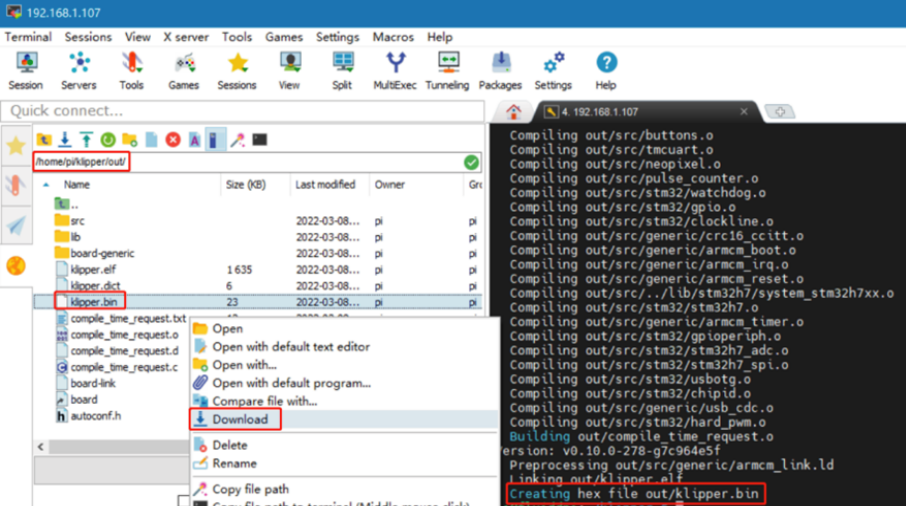Toggle the highlighted blue SFTP toolbar button
This screenshot has height=506, width=906.
[x=214, y=140]
